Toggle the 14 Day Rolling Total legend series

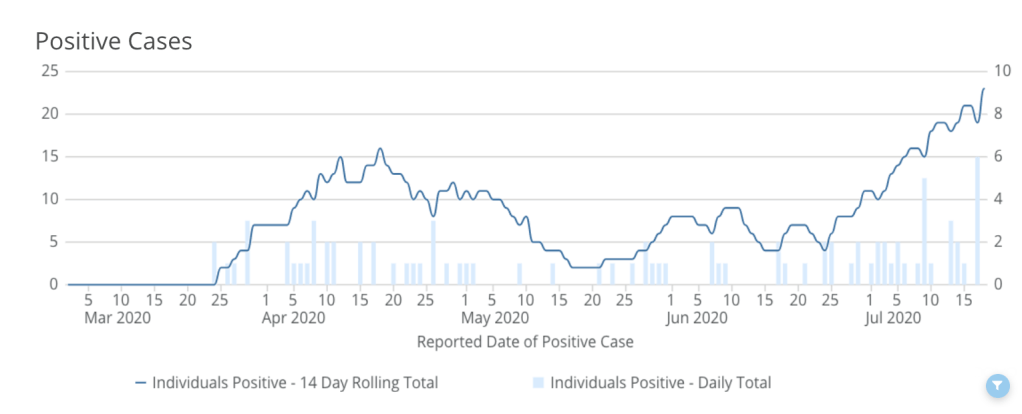click(295, 382)
